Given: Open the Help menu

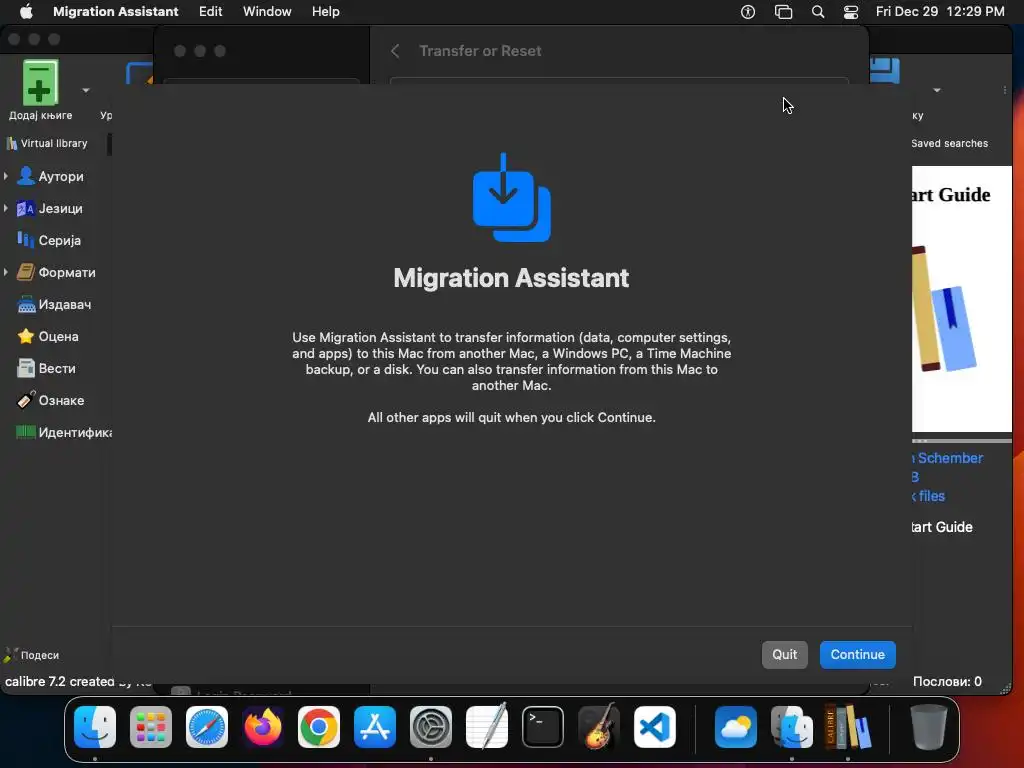Looking at the screenshot, I should pos(325,11).
